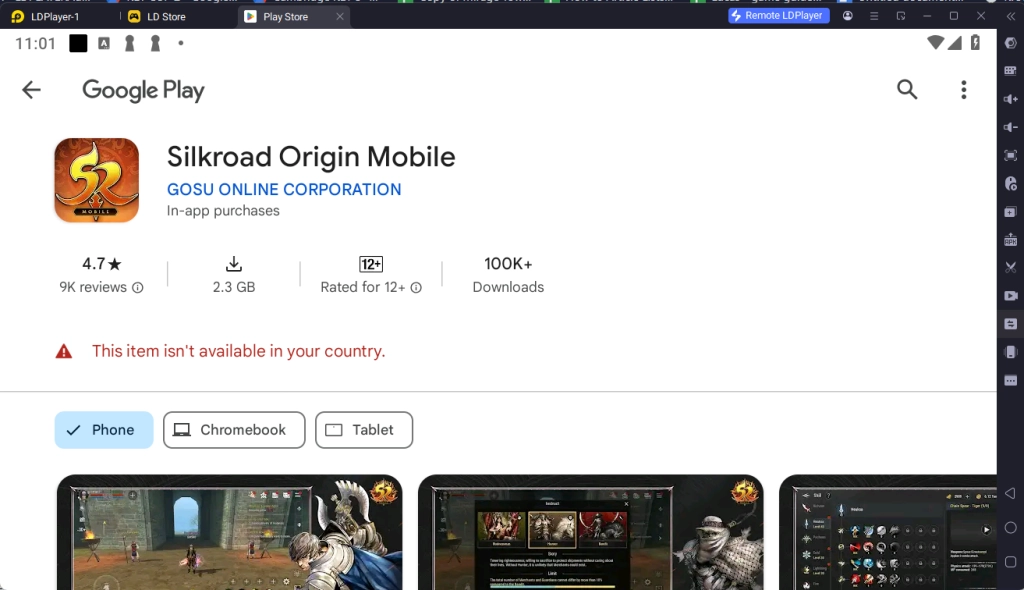Select the Chromebook device chip
1024x590 pixels.
click(x=234, y=430)
